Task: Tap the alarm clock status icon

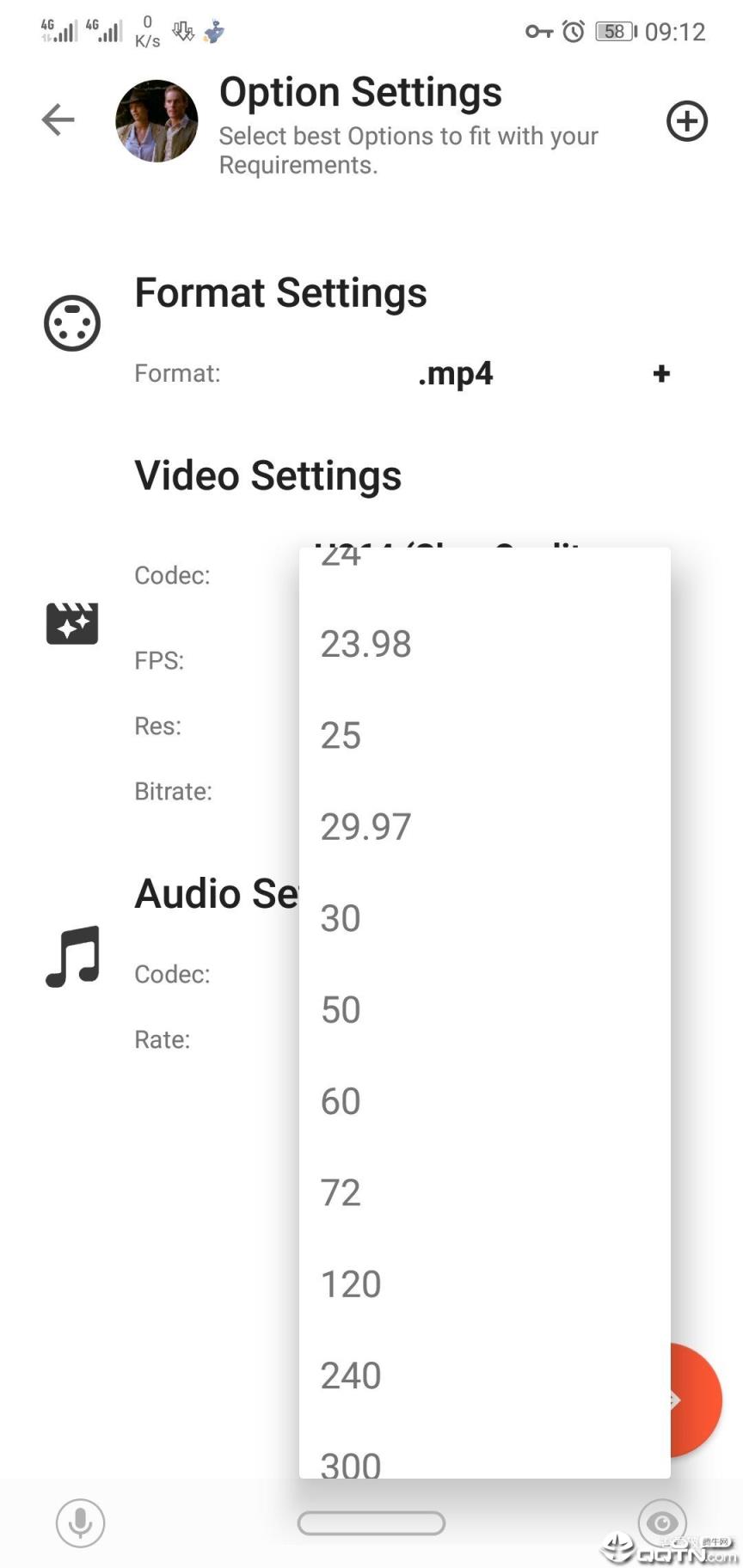Action: tap(574, 32)
